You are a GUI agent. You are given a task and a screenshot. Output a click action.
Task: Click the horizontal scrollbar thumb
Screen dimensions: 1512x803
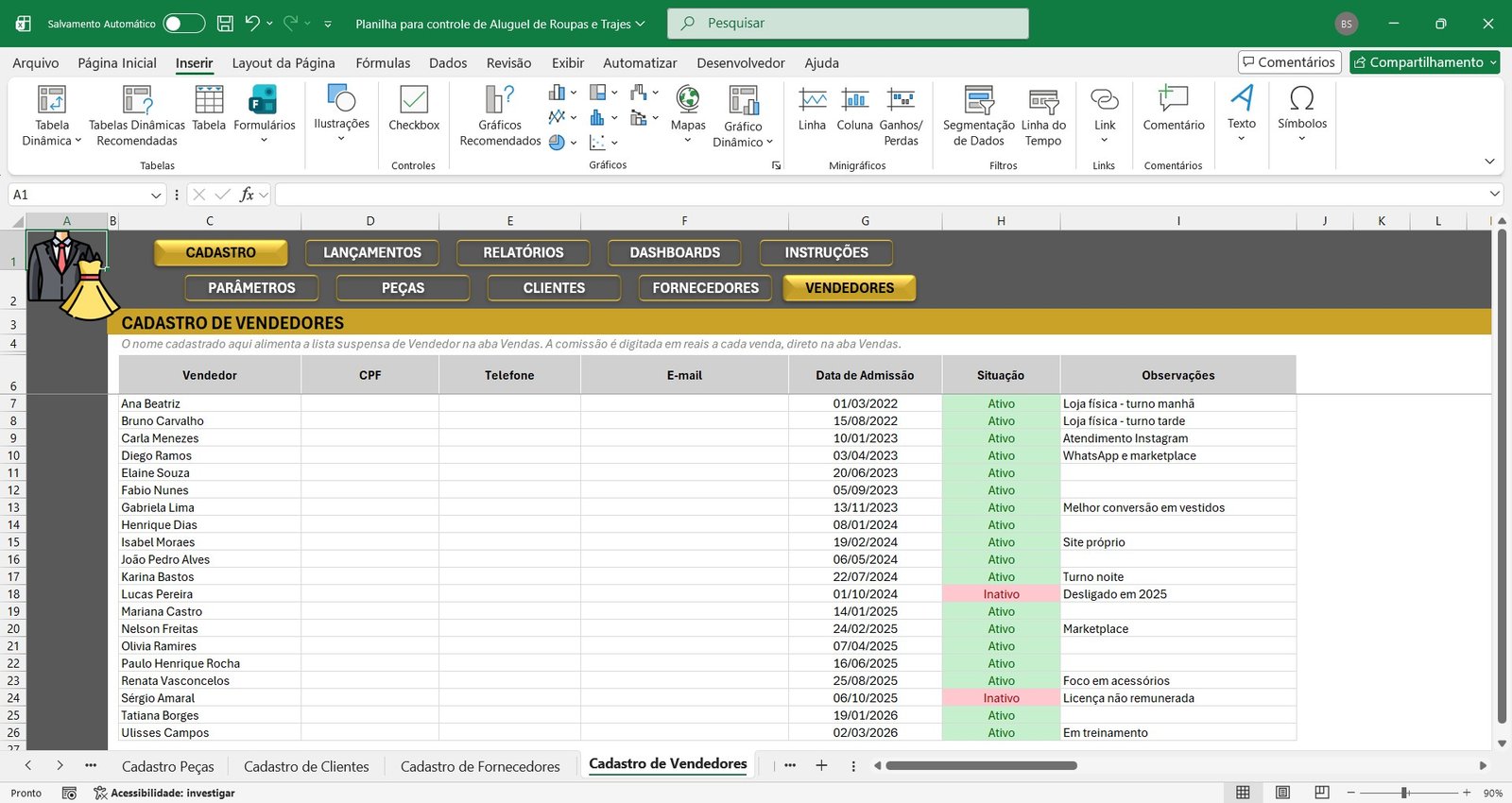coord(981,765)
